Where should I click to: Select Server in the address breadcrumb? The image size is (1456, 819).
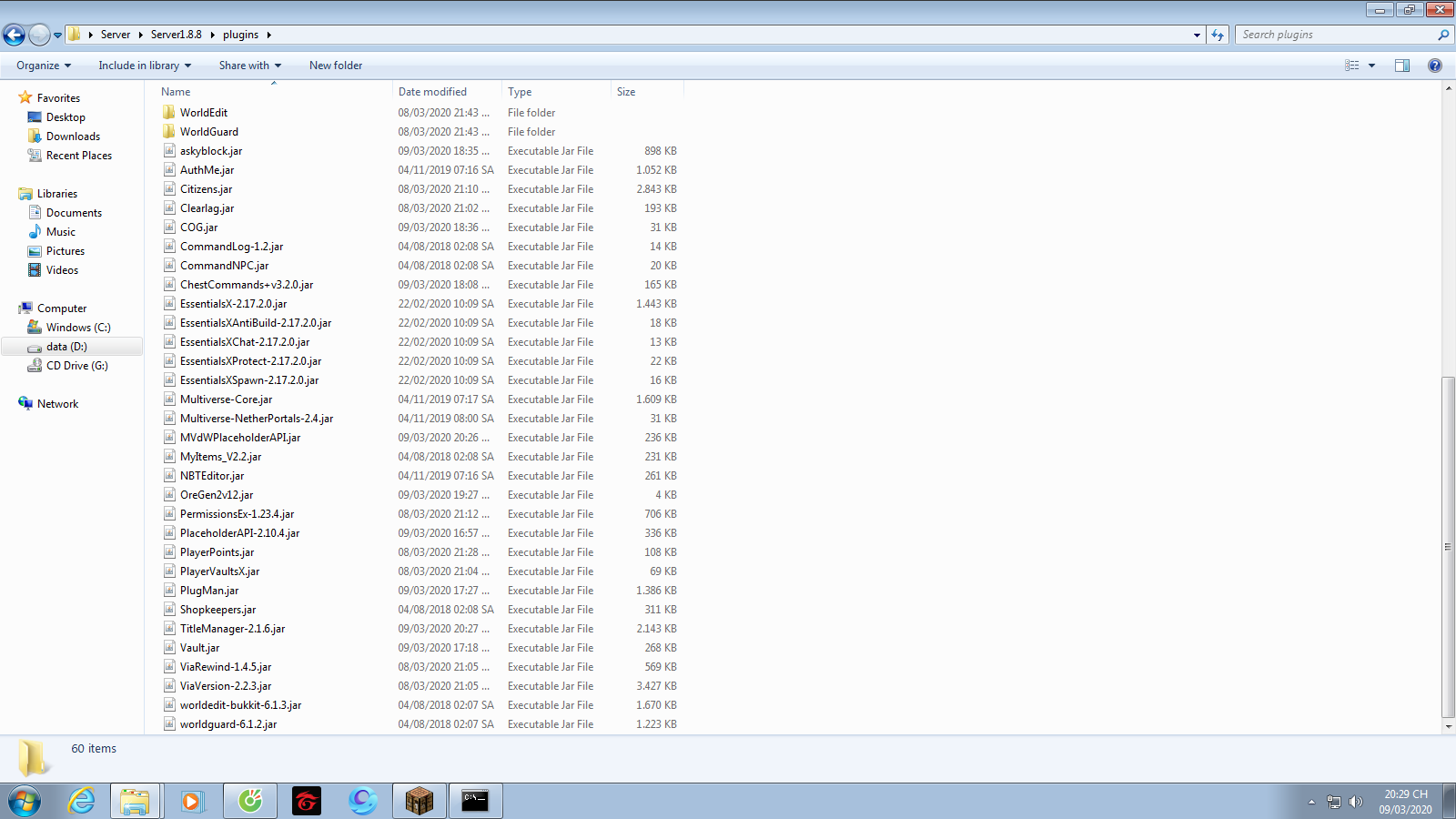116,35
